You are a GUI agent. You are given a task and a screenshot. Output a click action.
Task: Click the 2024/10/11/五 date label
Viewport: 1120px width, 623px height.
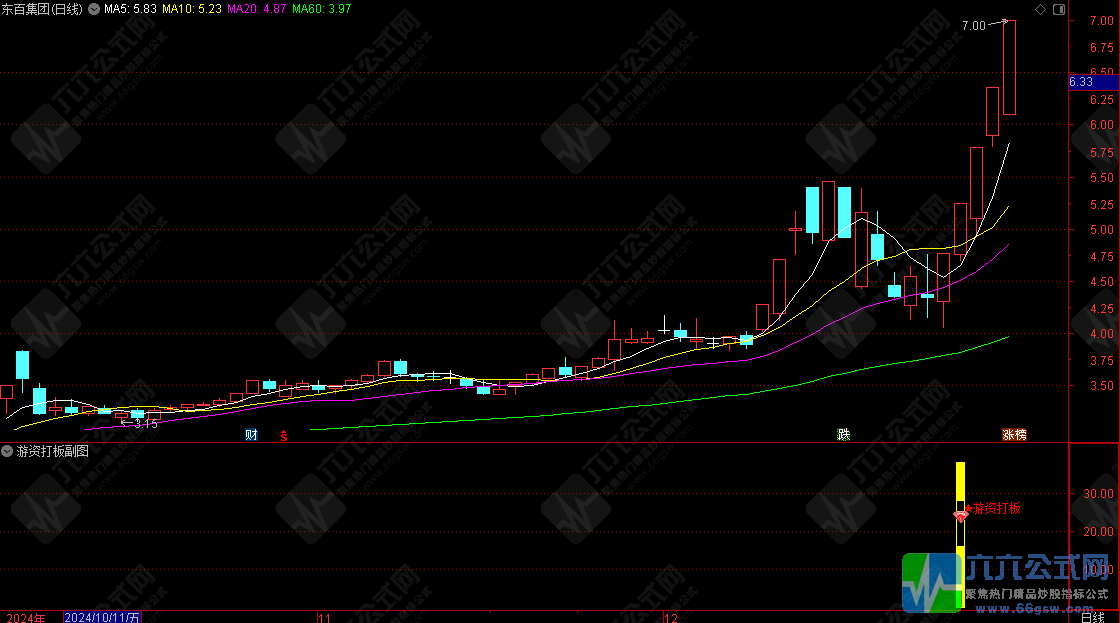click(x=103, y=617)
